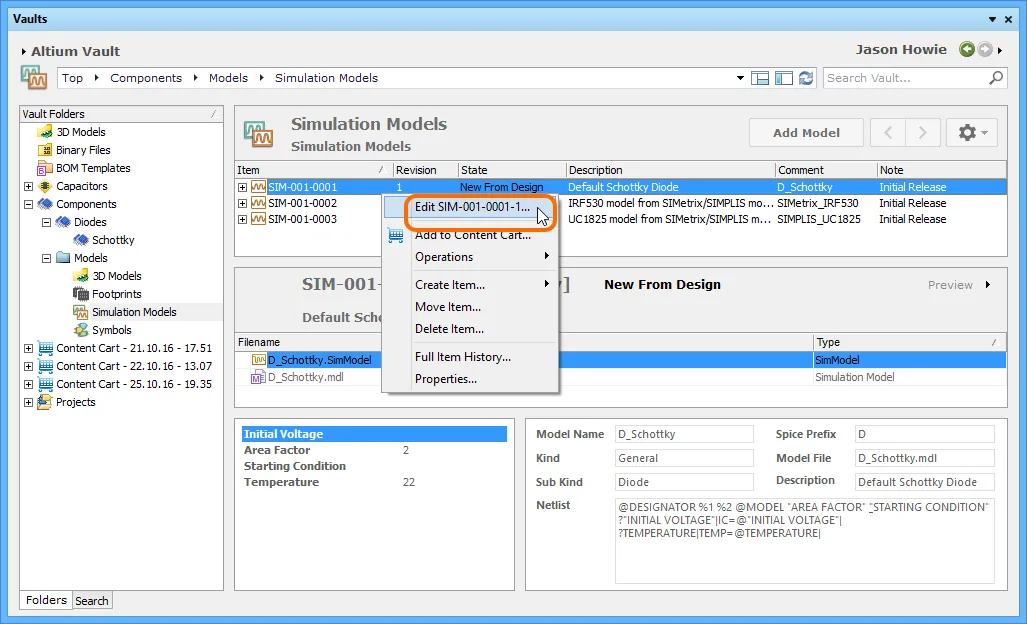
Task: Click the D_Schottky.mdl file icon
Action: pyautogui.click(x=259, y=377)
